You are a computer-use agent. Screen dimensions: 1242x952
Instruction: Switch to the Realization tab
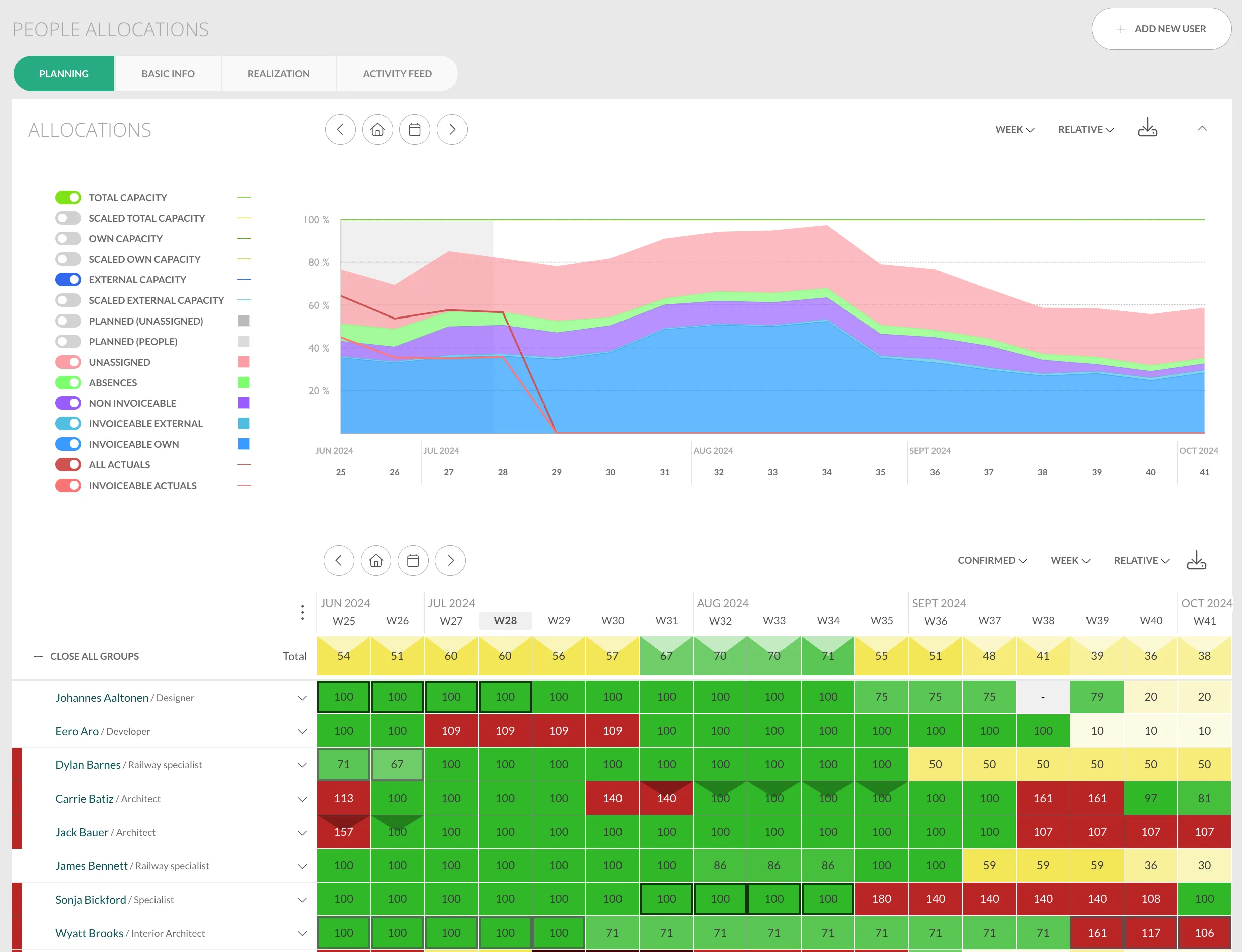coord(279,74)
